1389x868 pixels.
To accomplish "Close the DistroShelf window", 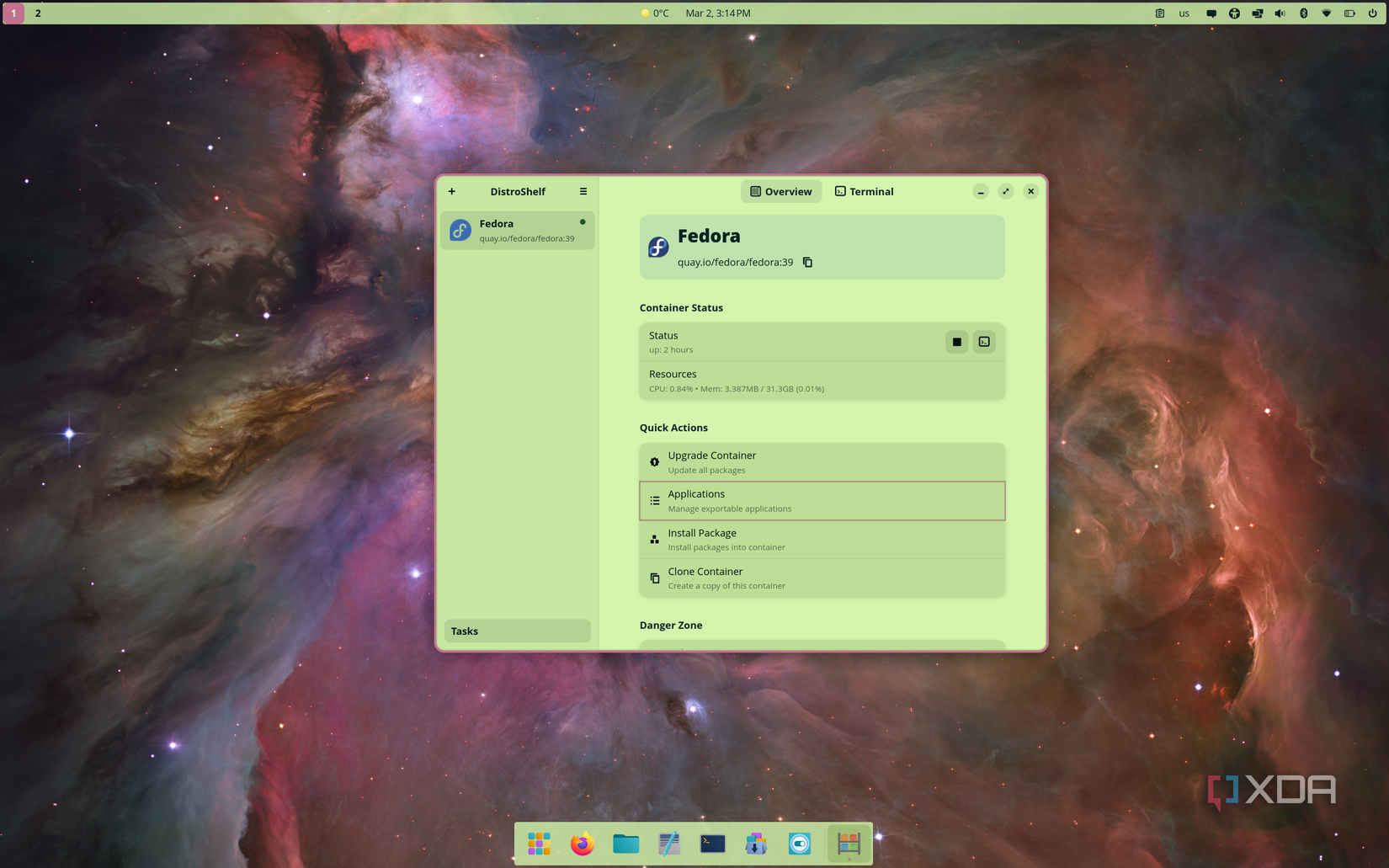I will pos(1031,192).
